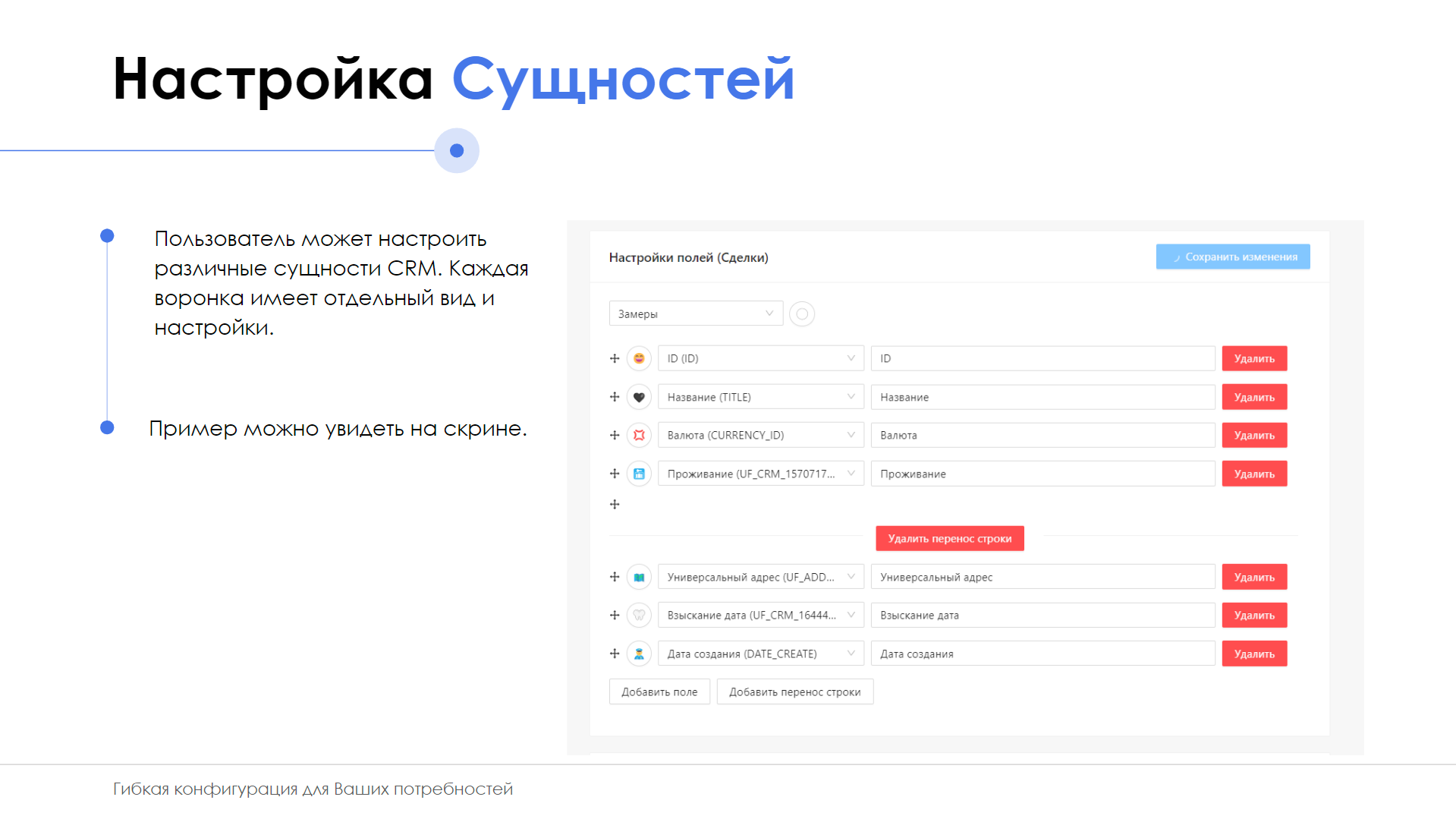Open icon picker for Взыскание дата field

pos(639,615)
